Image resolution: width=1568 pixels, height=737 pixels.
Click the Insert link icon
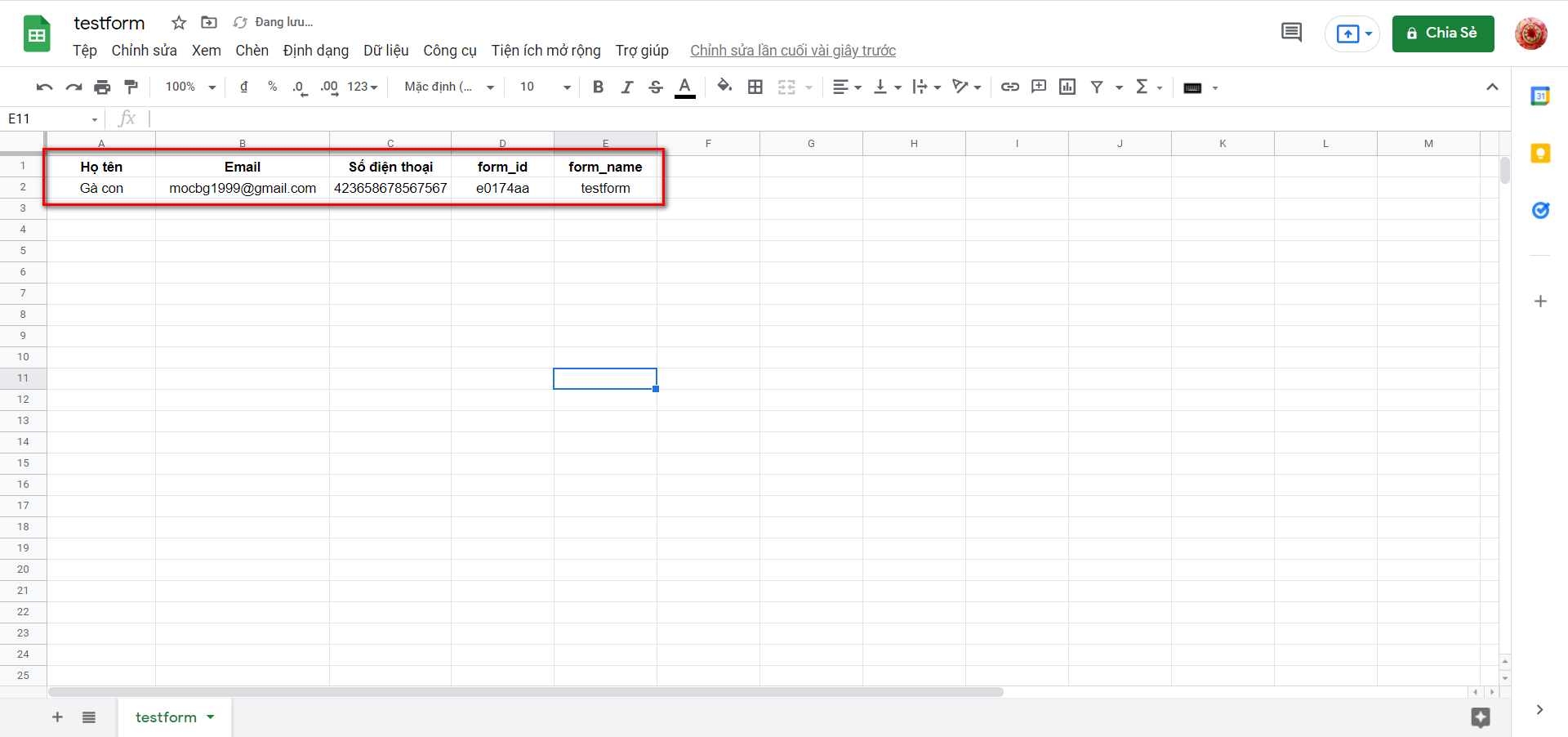coord(1010,87)
